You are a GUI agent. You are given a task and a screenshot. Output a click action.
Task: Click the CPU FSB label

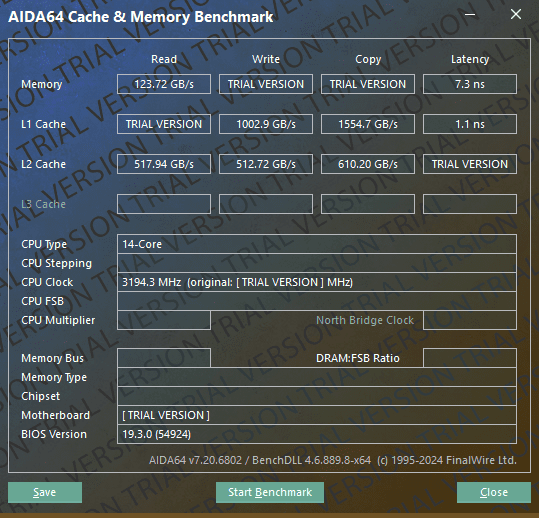[43, 301]
